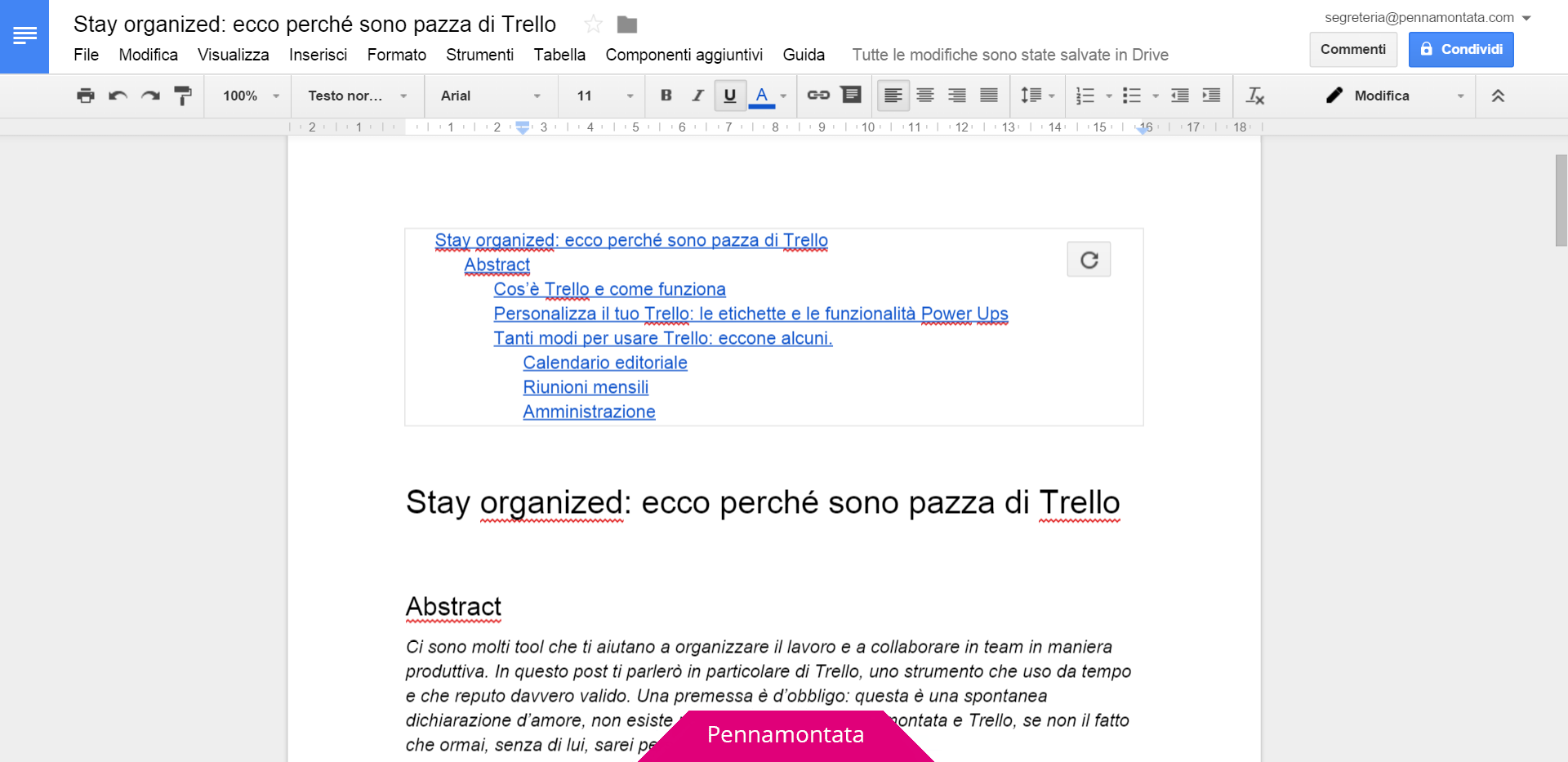Open the Tabella menu

[559, 55]
